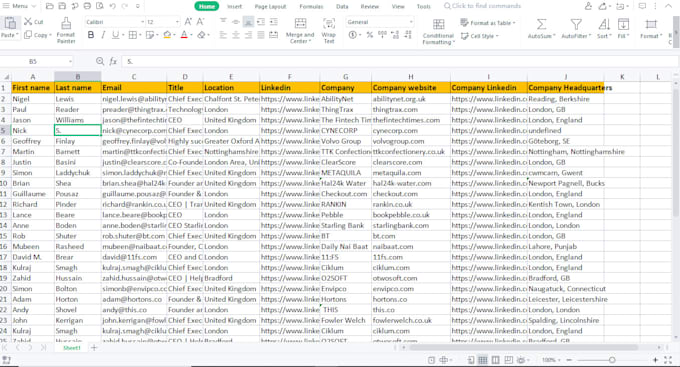Switch to the Page Layout tab

(270, 7)
